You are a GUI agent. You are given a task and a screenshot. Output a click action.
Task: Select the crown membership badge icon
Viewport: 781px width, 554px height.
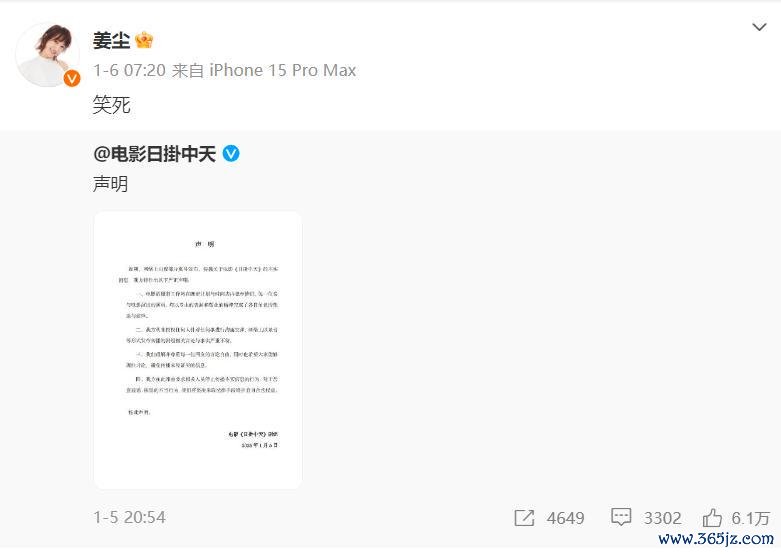(x=144, y=40)
